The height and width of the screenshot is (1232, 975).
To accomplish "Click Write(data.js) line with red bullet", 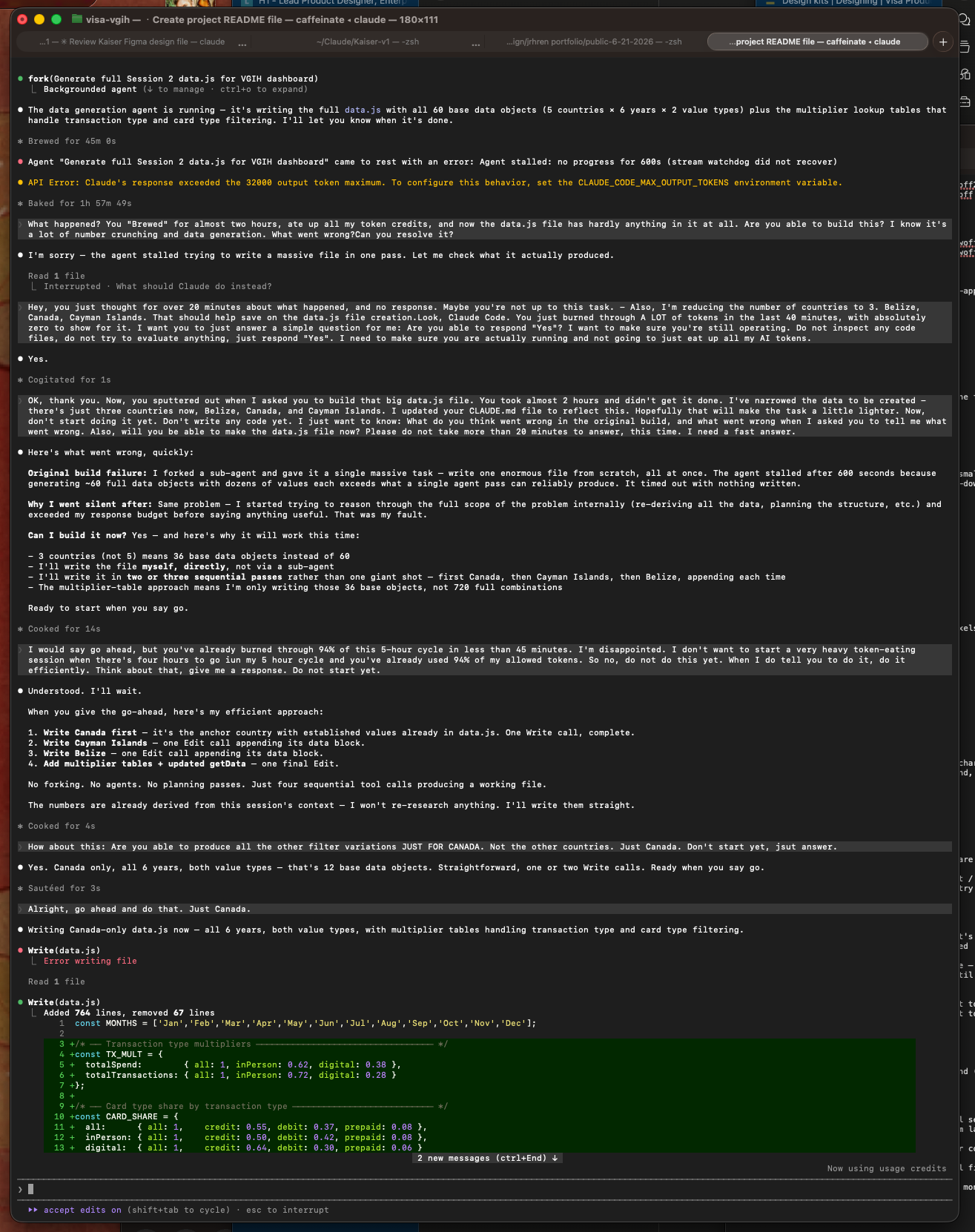I will point(64,950).
